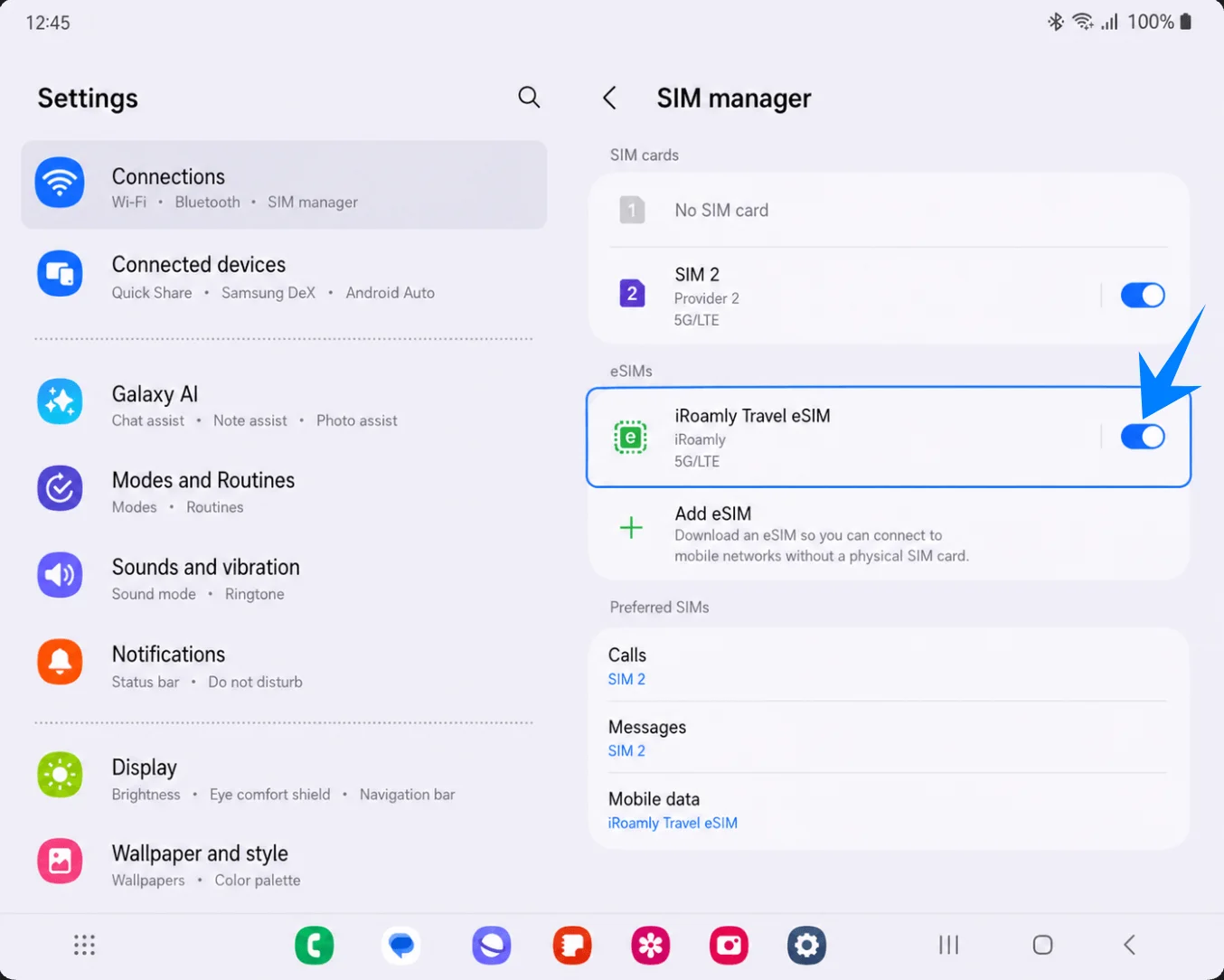Open the app drawer grid icon

tap(84, 945)
